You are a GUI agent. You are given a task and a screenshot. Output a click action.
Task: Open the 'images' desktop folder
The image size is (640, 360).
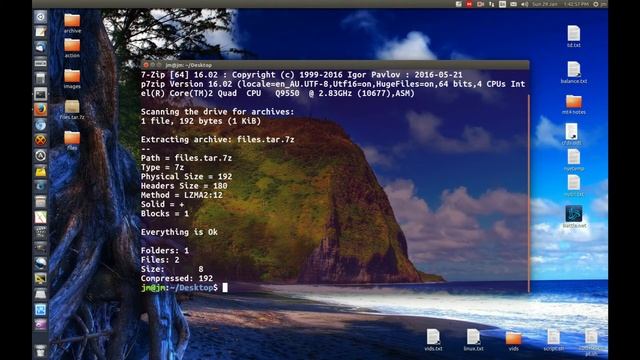pos(72,79)
